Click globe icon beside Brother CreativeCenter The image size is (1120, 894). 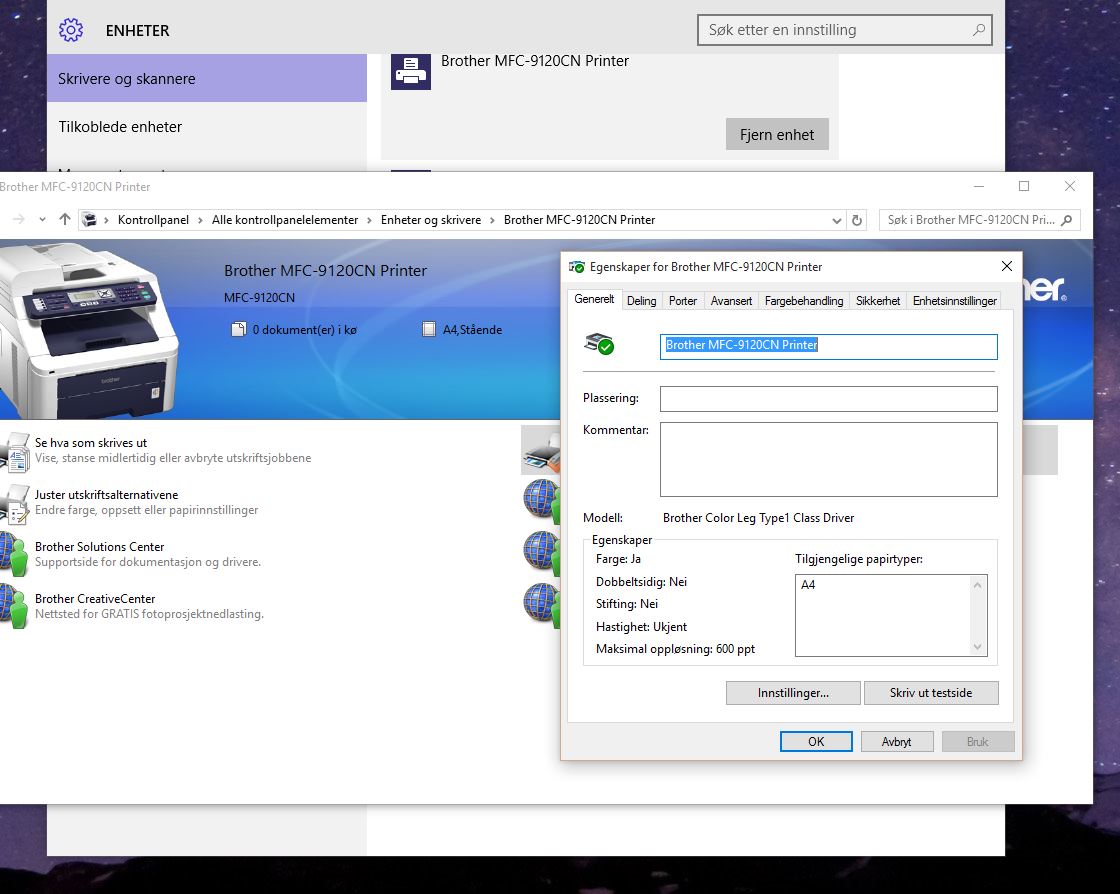pos(15,606)
